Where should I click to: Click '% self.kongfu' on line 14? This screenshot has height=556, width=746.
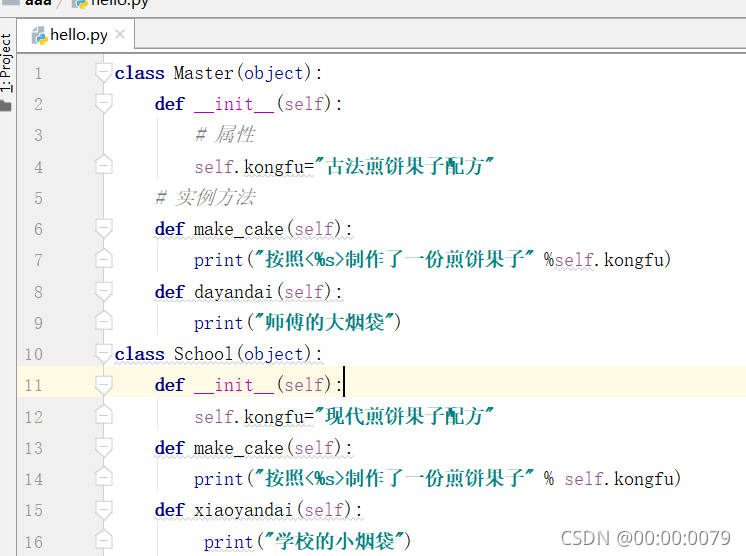609,479
